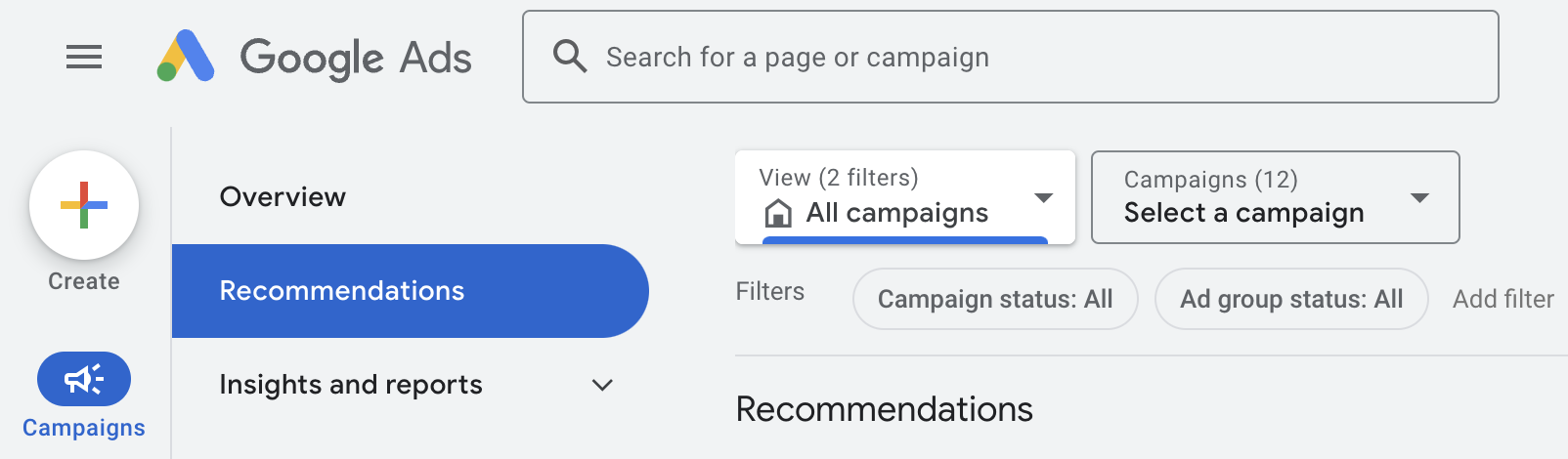Click the Google Ads wordmark text

[x=356, y=58]
